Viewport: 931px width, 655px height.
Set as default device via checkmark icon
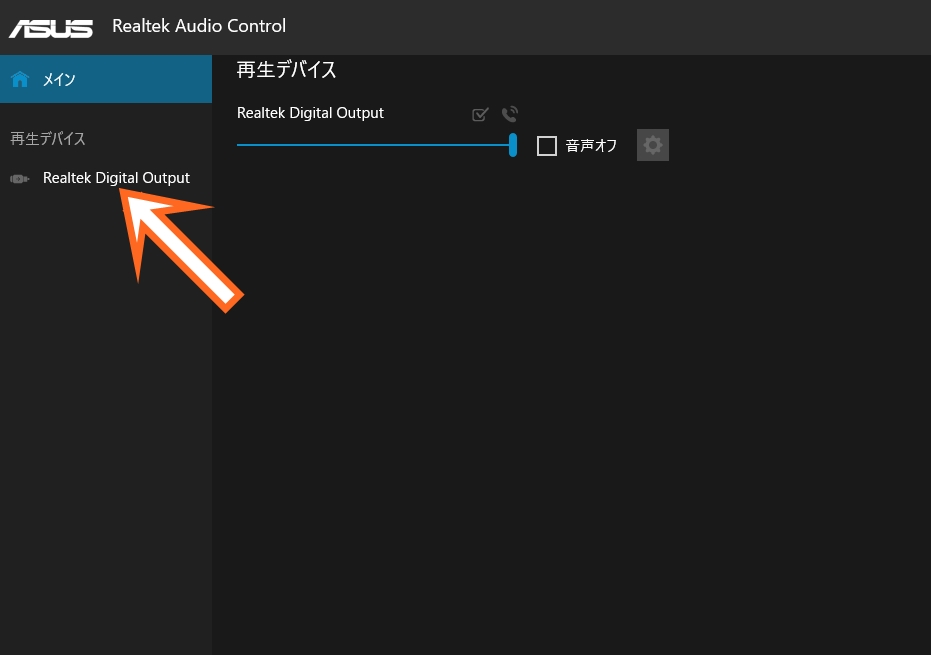pyautogui.click(x=480, y=115)
